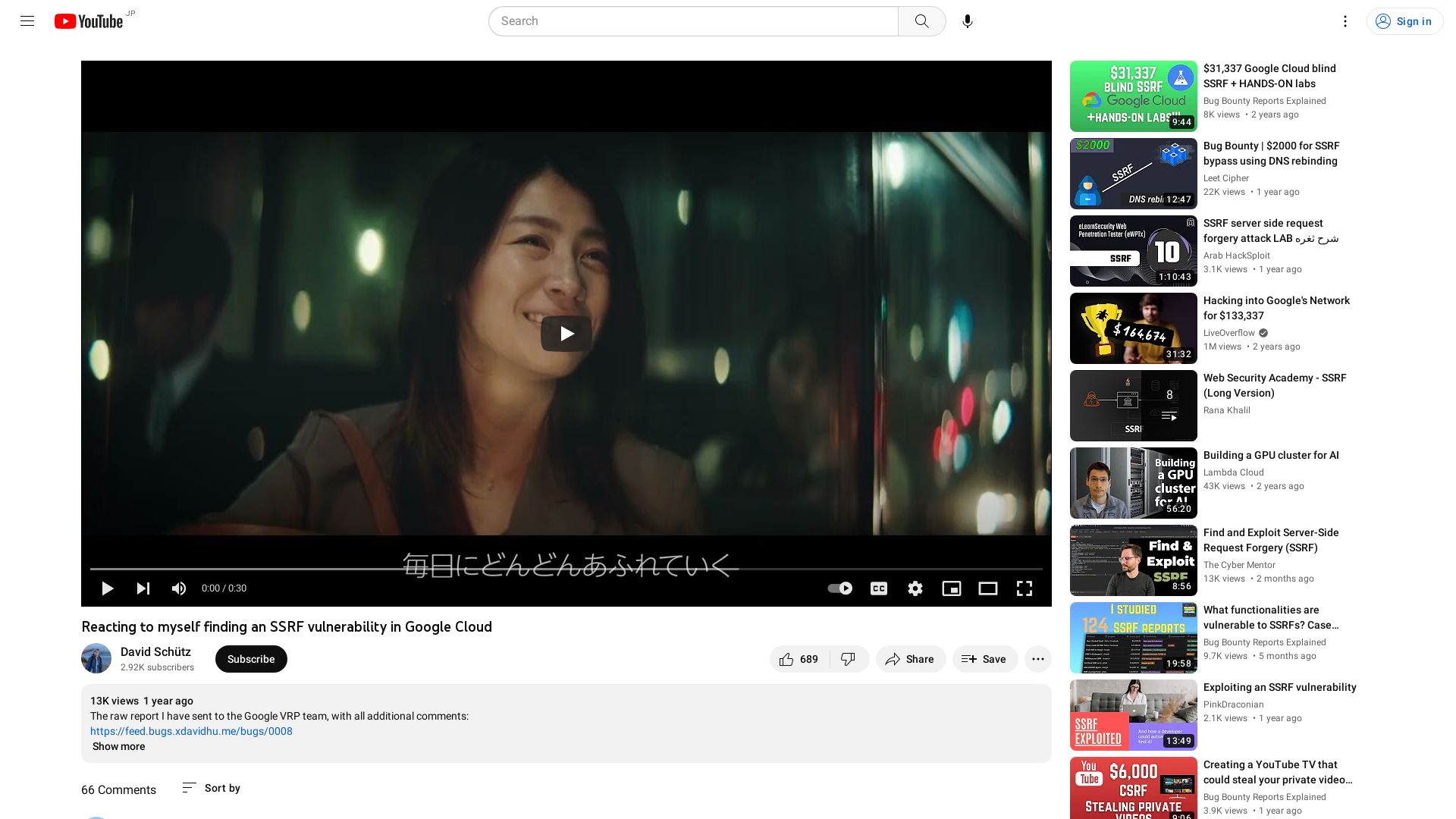Click Lambda Cloud channel name

(1233, 472)
